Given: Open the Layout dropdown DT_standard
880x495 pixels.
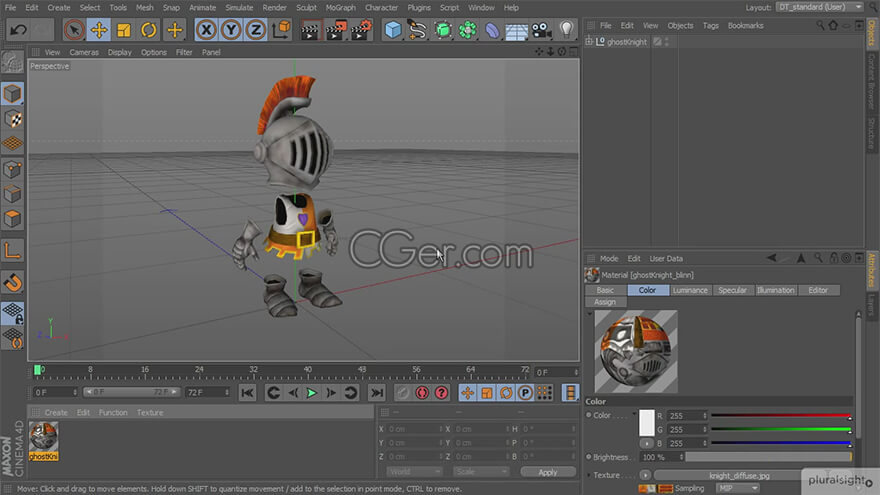Looking at the screenshot, I should point(819,7).
